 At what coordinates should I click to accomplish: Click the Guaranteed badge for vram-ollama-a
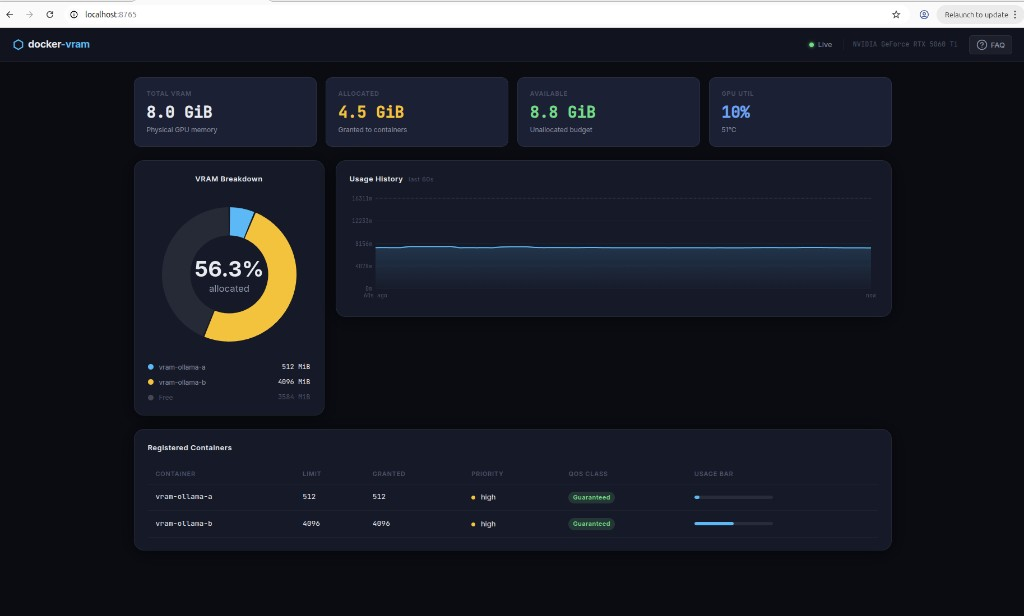point(591,497)
